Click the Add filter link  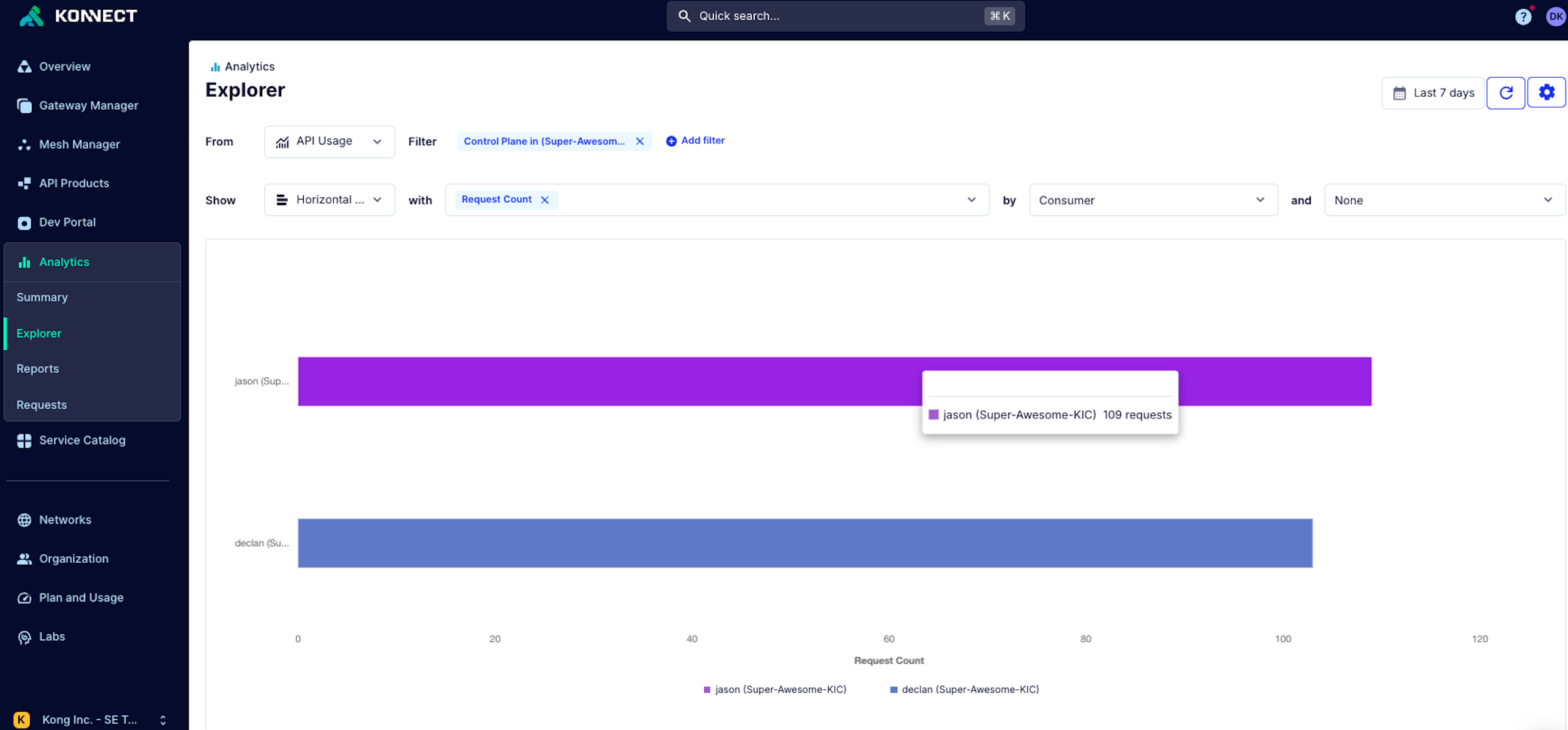click(695, 141)
